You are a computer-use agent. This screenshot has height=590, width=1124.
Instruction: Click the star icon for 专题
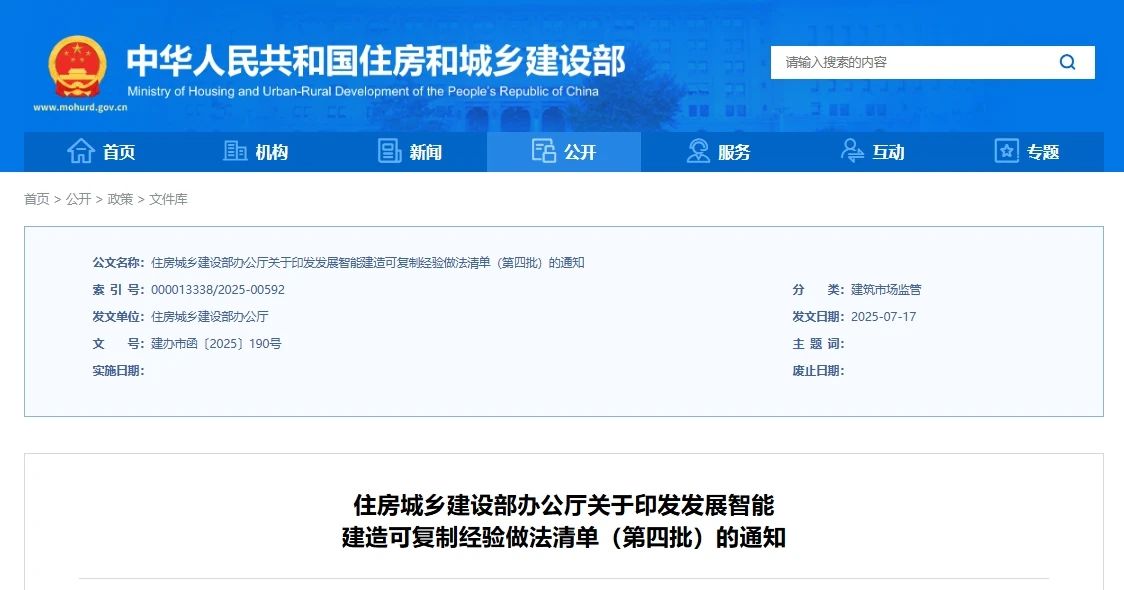1006,152
